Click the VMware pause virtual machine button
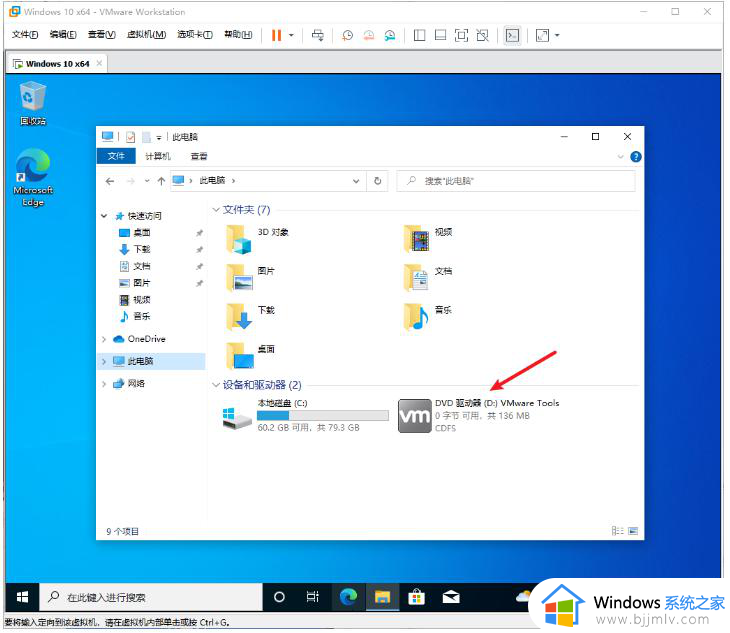The image size is (730, 633). pos(276,35)
